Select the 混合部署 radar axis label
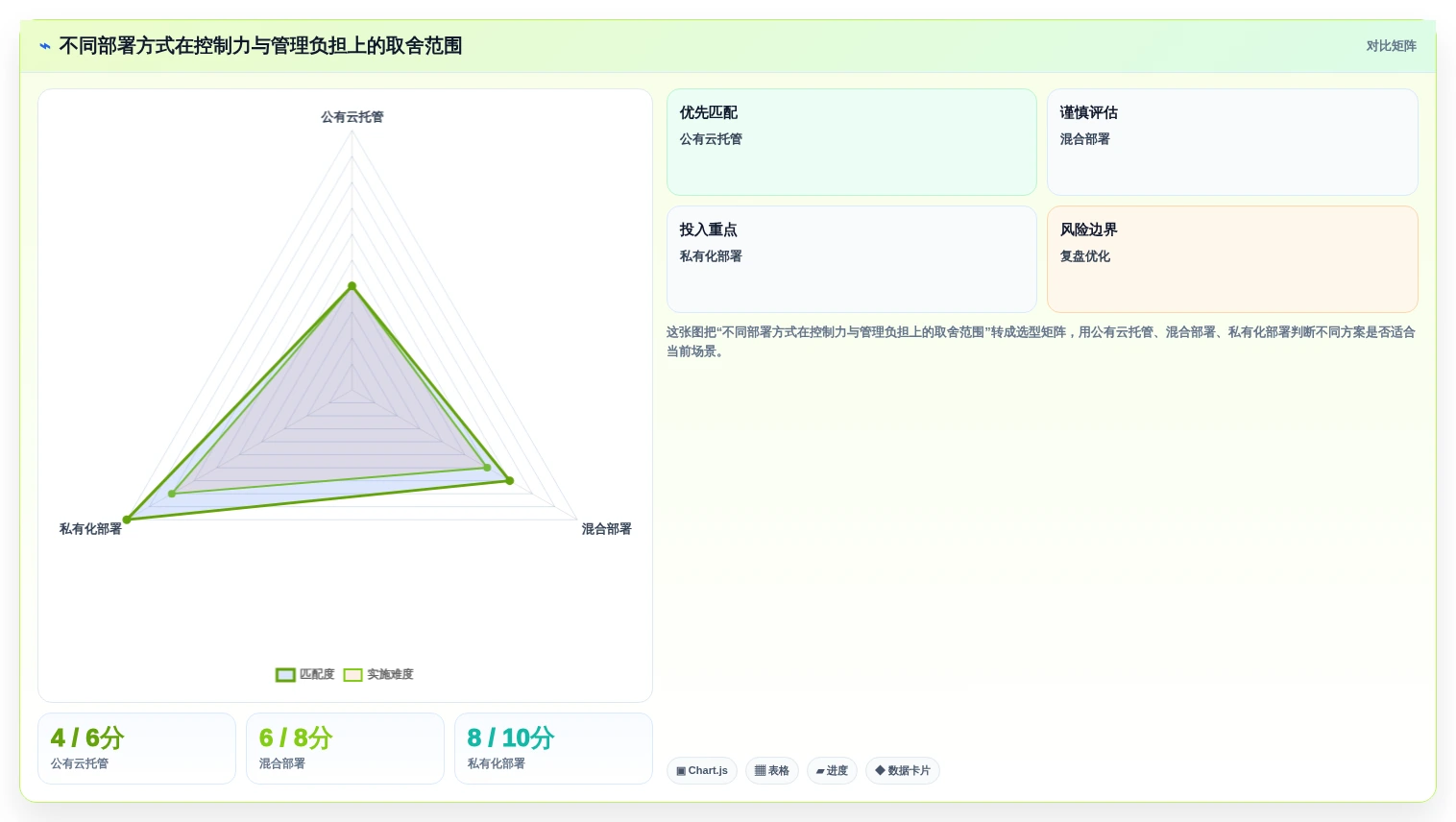Screen dimensions: 1456x822 click(x=607, y=529)
